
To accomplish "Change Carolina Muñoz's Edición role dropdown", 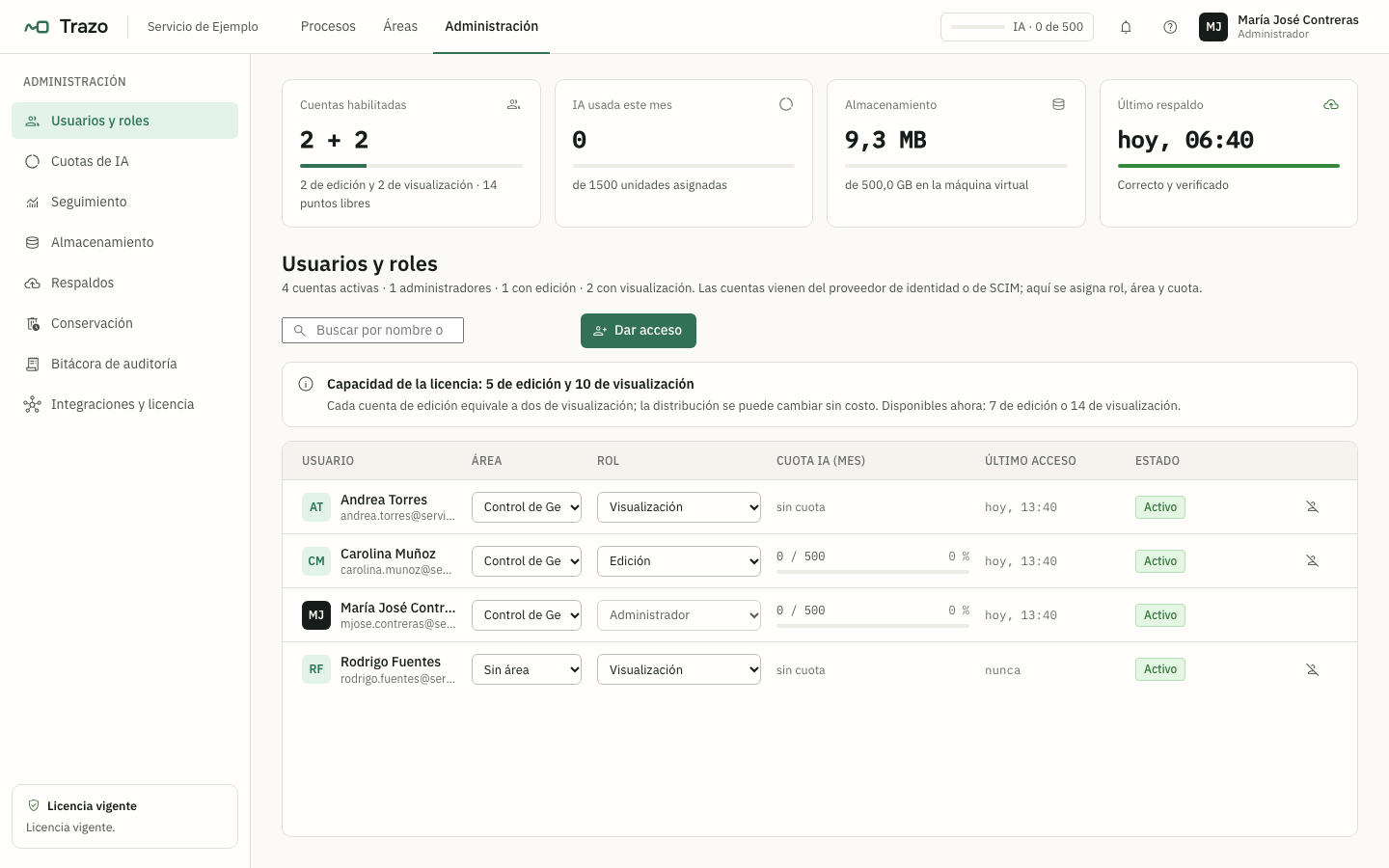I will (x=679, y=561).
